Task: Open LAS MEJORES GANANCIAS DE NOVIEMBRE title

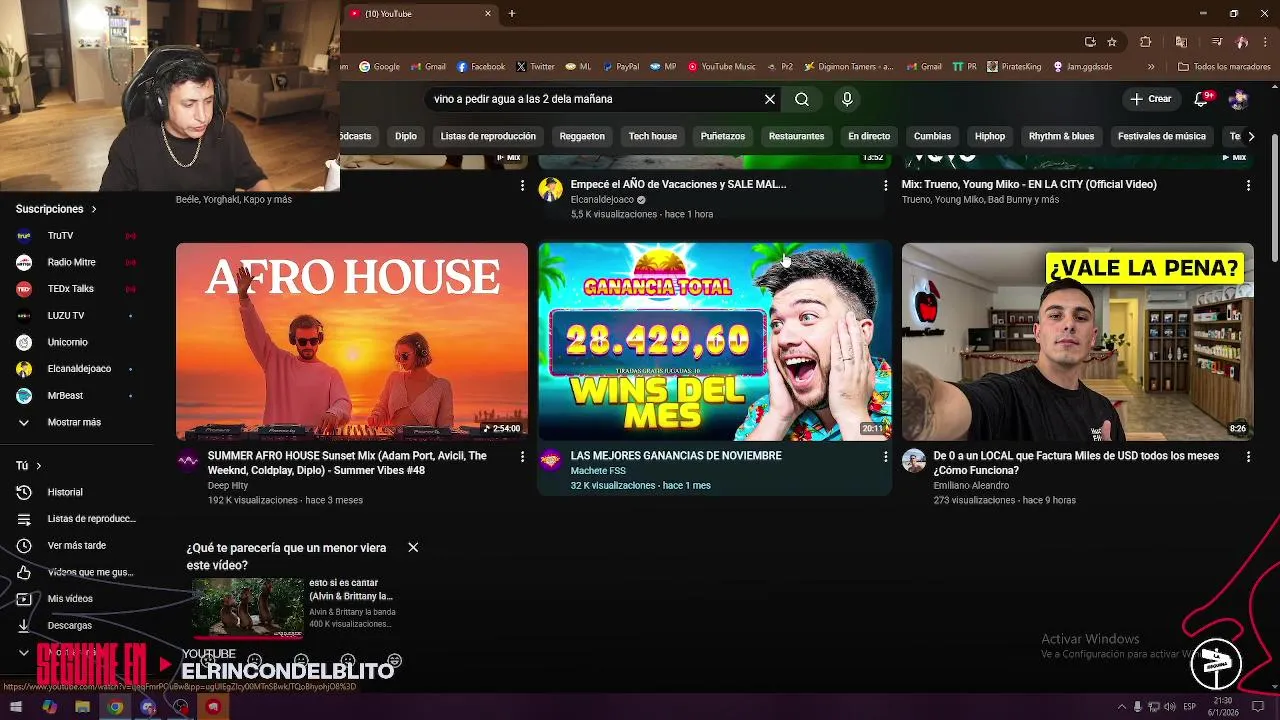Action: [676, 456]
